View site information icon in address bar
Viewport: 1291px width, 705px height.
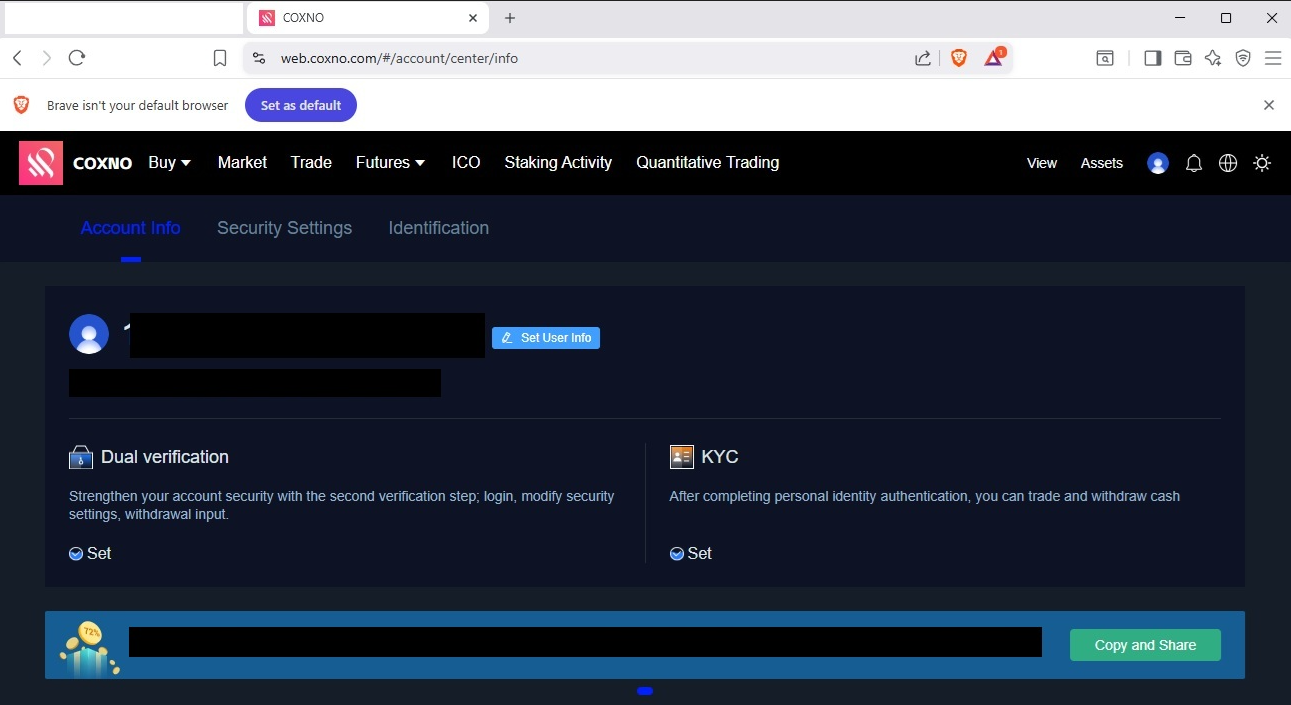click(259, 58)
